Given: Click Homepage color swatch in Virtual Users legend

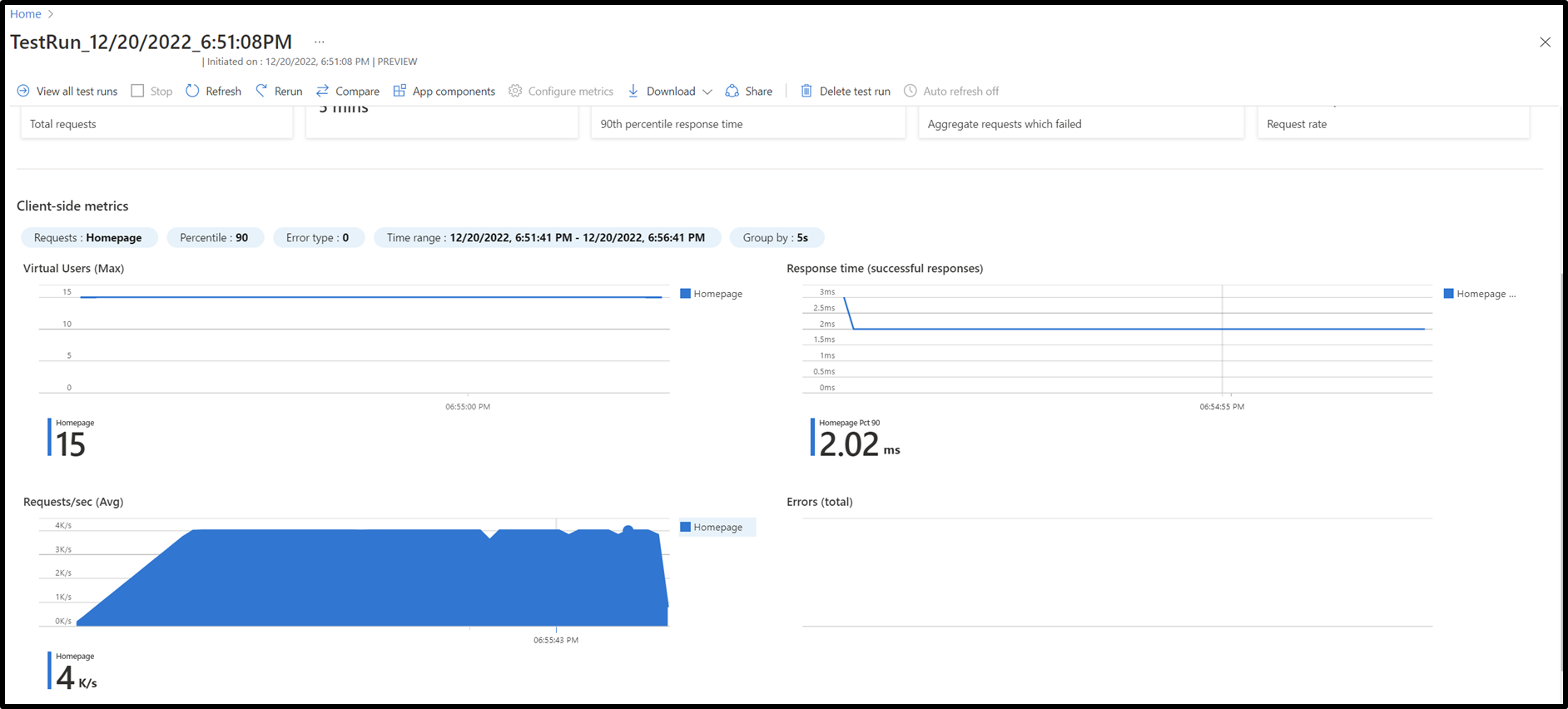Looking at the screenshot, I should [x=685, y=294].
